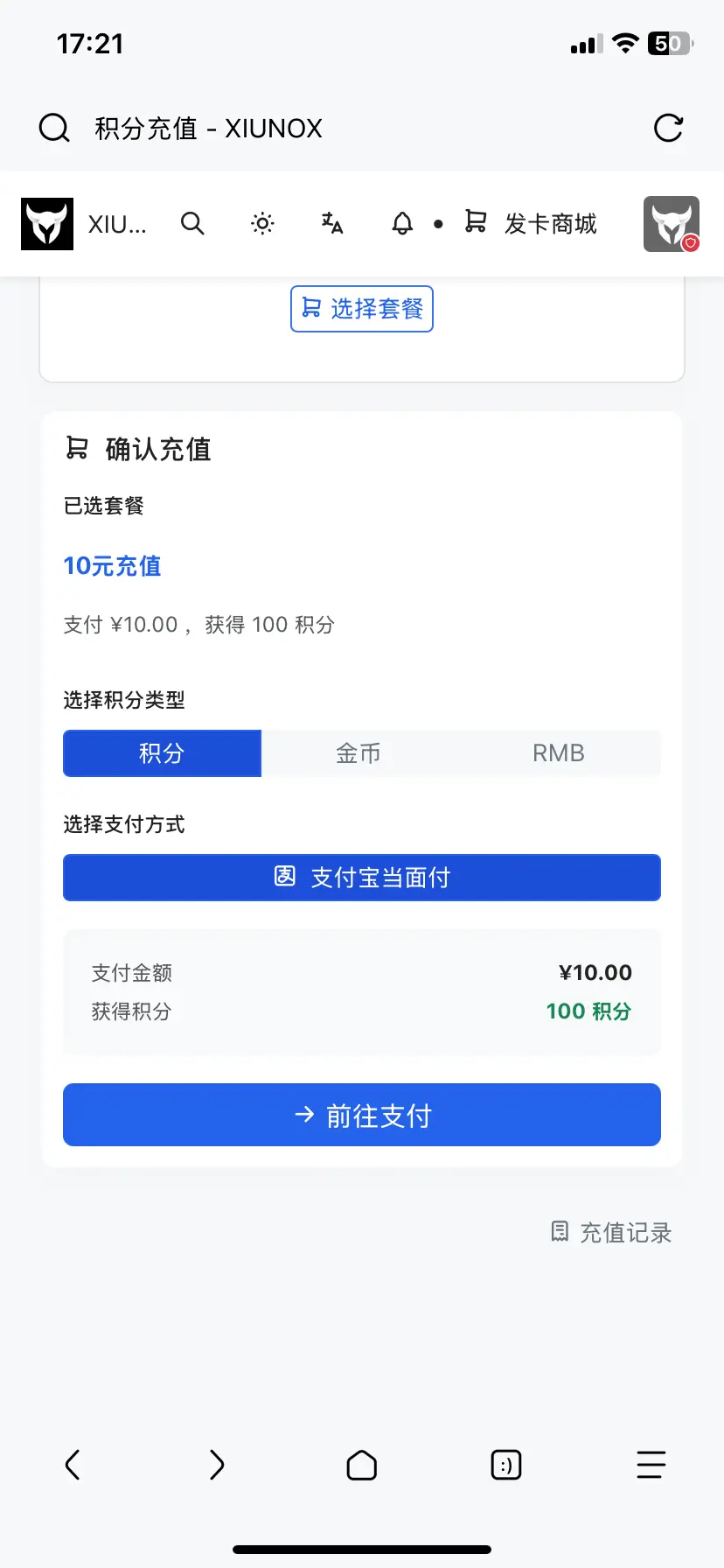Open browser hamburger menu

pos(651,1465)
